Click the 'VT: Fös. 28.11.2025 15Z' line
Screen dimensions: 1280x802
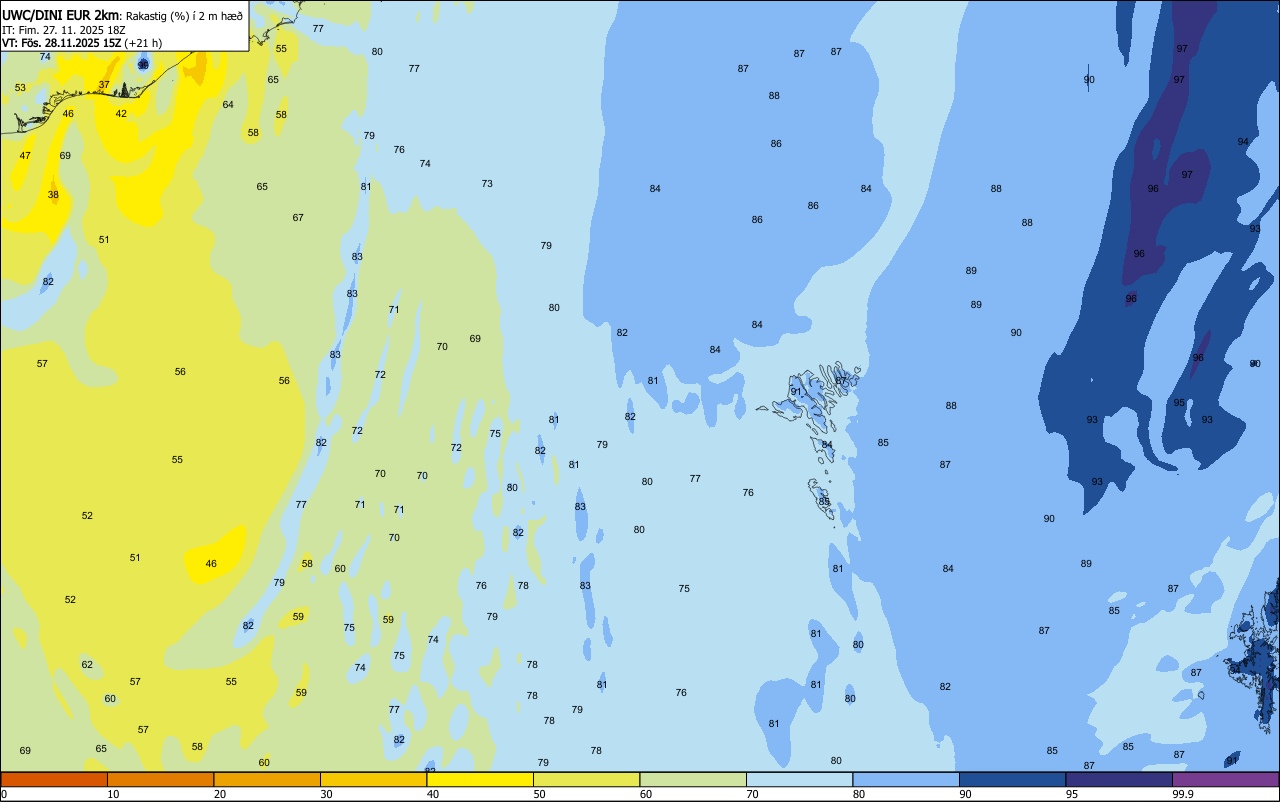[x=61, y=43]
